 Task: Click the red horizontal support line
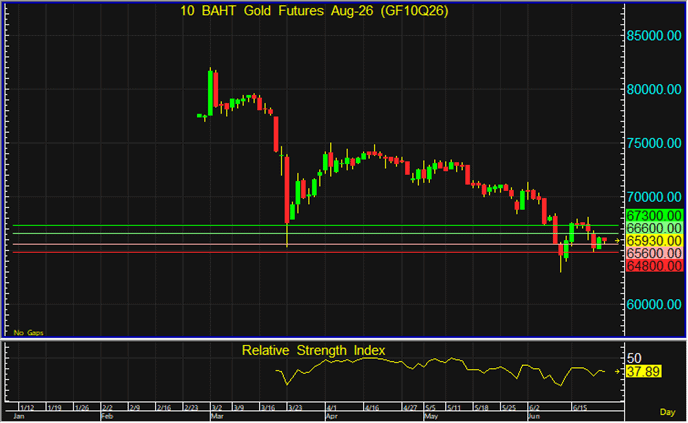tap(315, 253)
